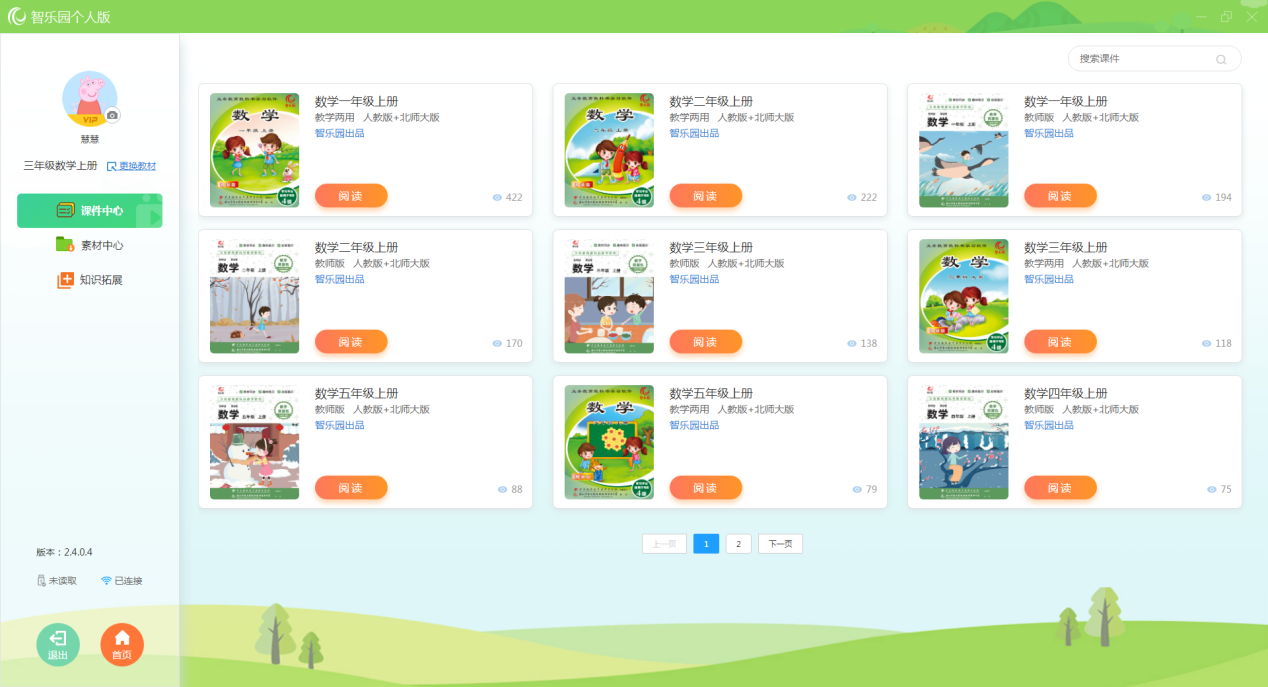1268x687 pixels.
Task: Click 智乐园出品 link on 数学四年级上册 card
Action: coord(1049,425)
